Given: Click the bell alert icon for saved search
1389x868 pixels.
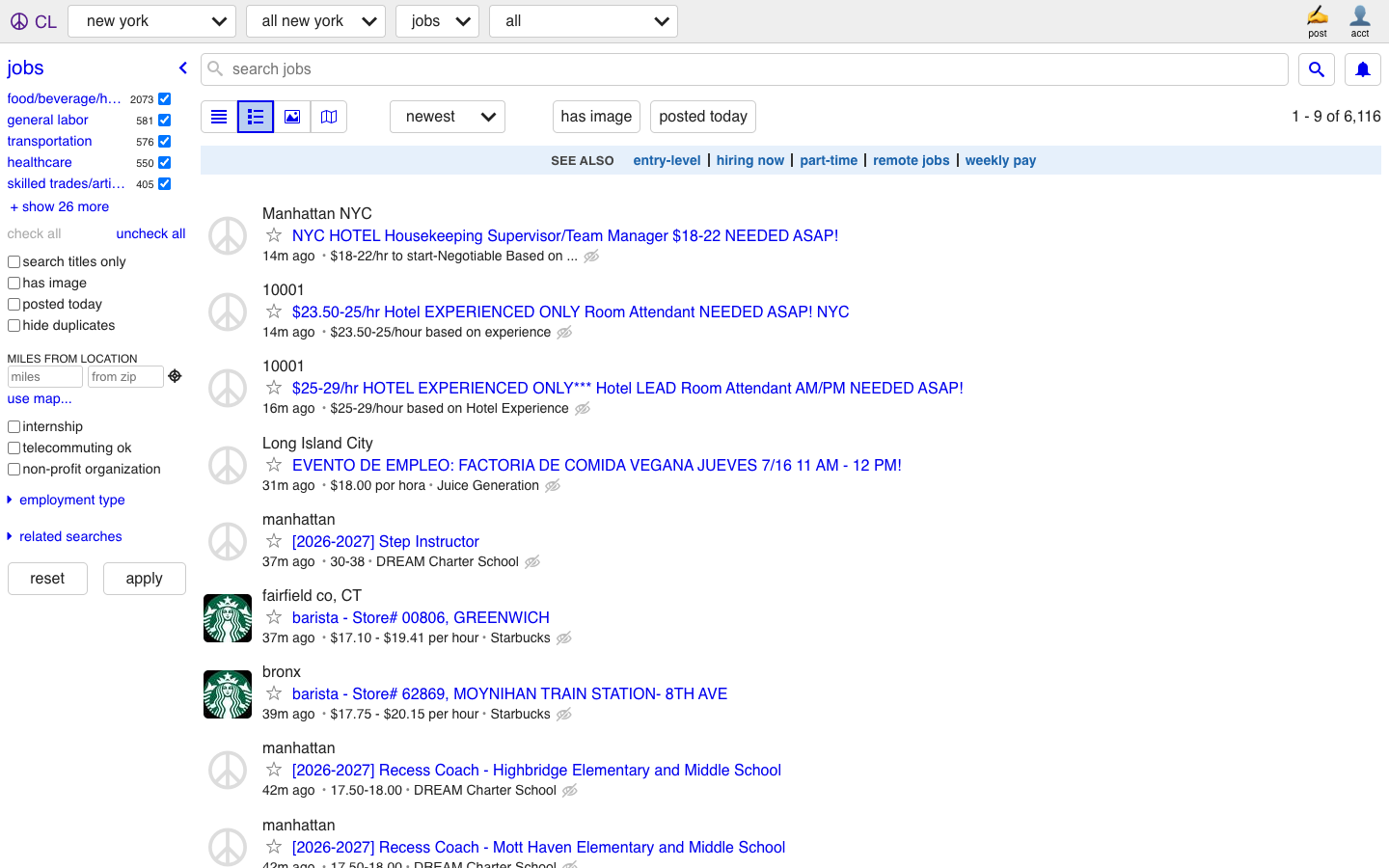Looking at the screenshot, I should [1363, 69].
